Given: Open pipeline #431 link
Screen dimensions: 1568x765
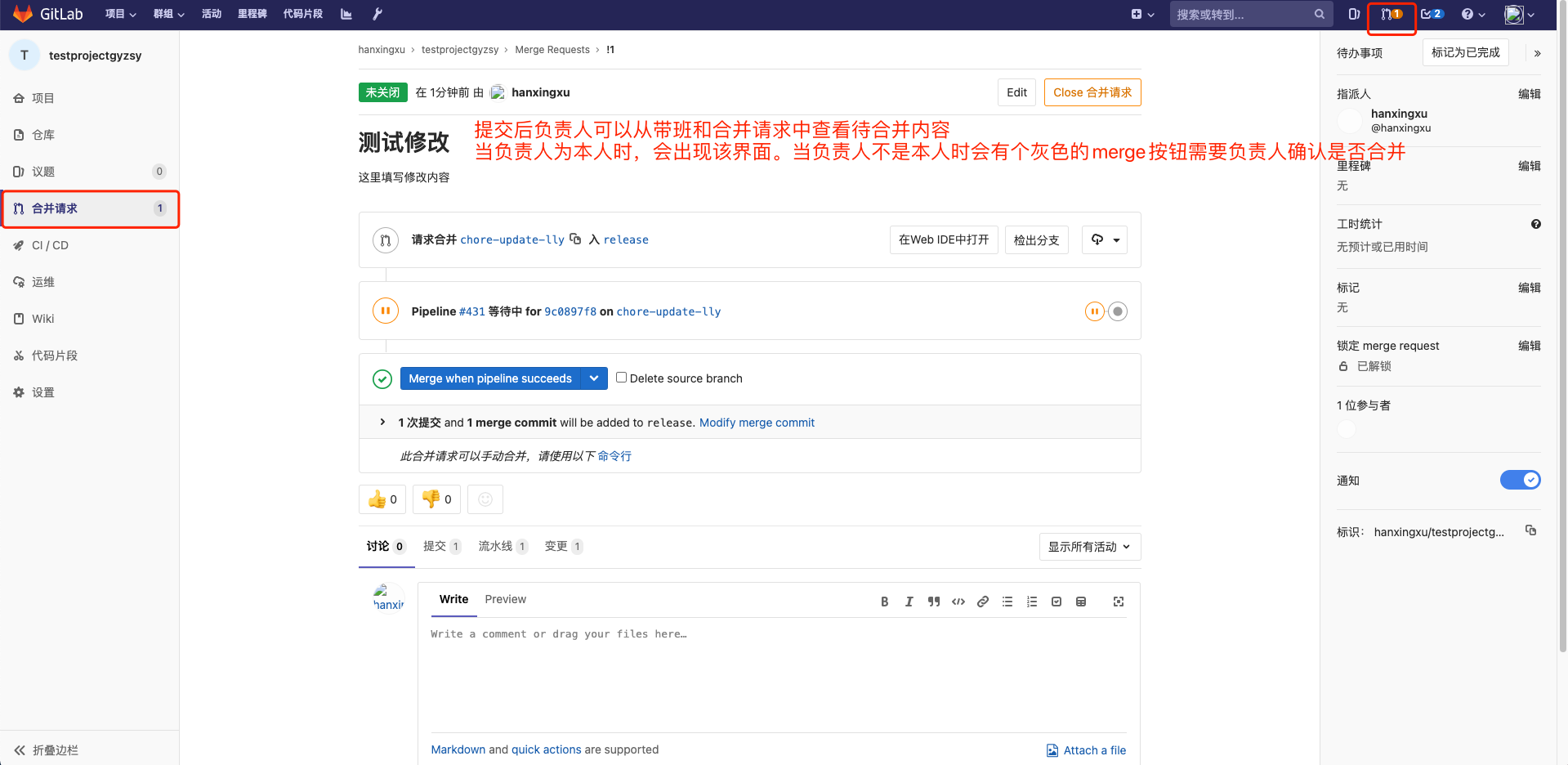Looking at the screenshot, I should click(472, 311).
